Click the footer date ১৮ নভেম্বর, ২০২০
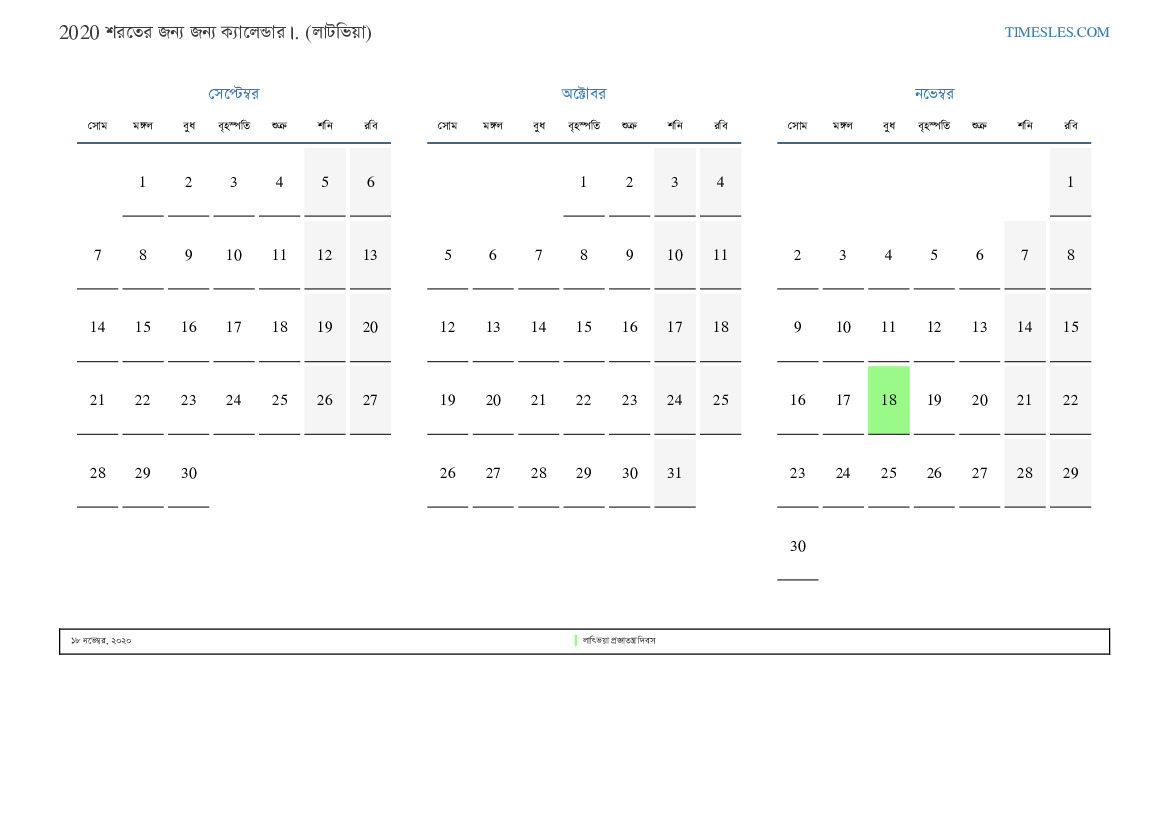 click(x=101, y=640)
